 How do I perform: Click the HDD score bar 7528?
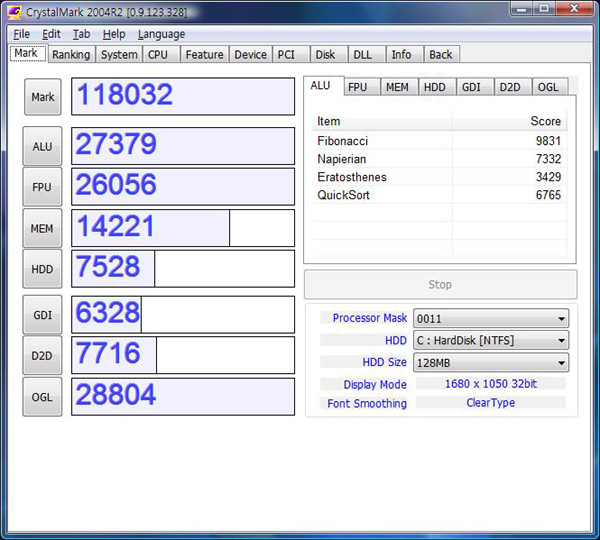coord(183,269)
